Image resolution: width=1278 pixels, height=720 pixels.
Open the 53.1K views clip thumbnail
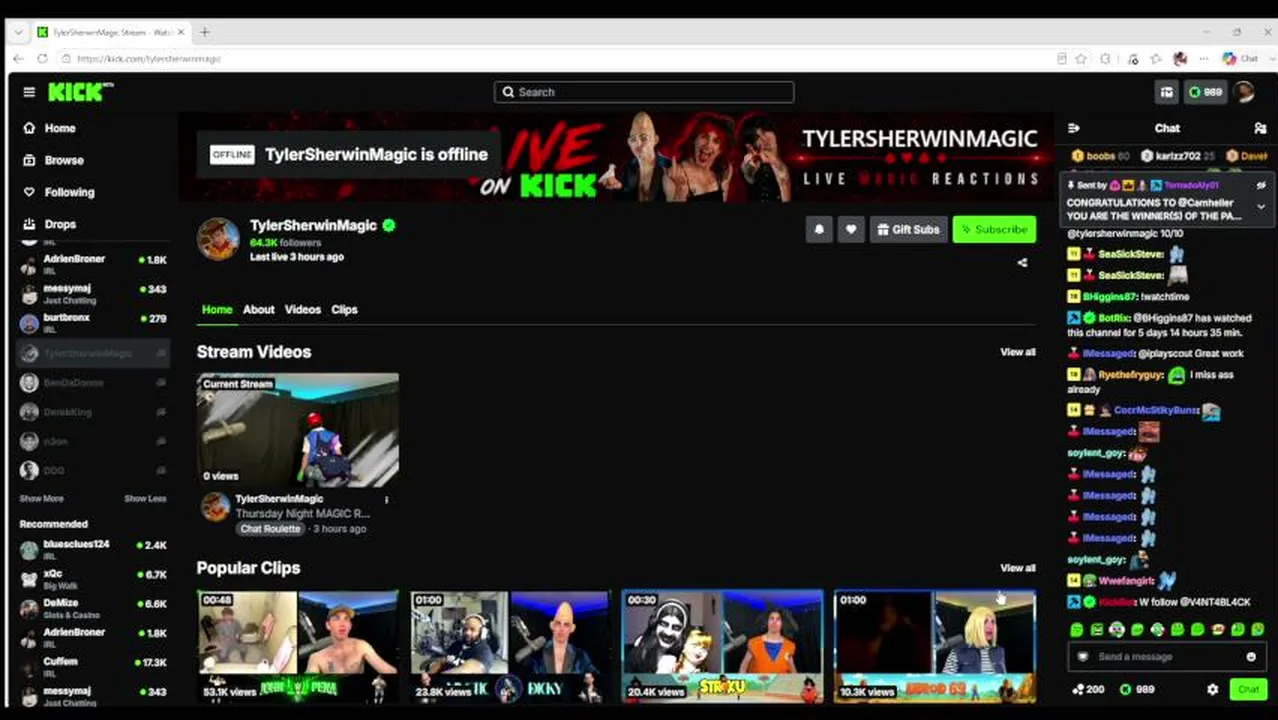tap(298, 646)
